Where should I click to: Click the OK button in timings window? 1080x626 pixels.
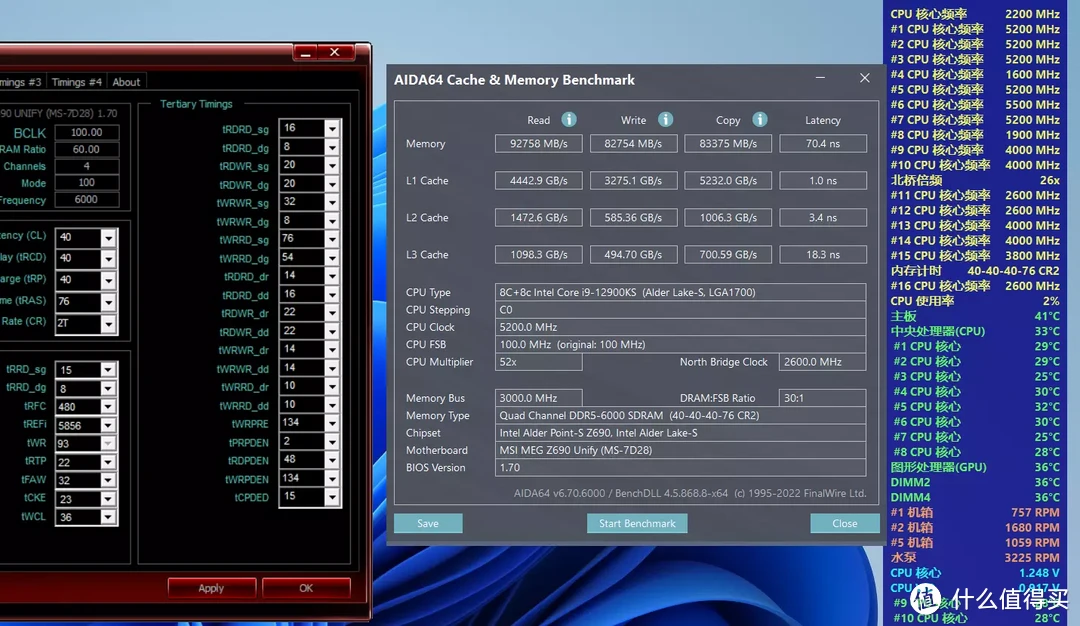coord(306,588)
